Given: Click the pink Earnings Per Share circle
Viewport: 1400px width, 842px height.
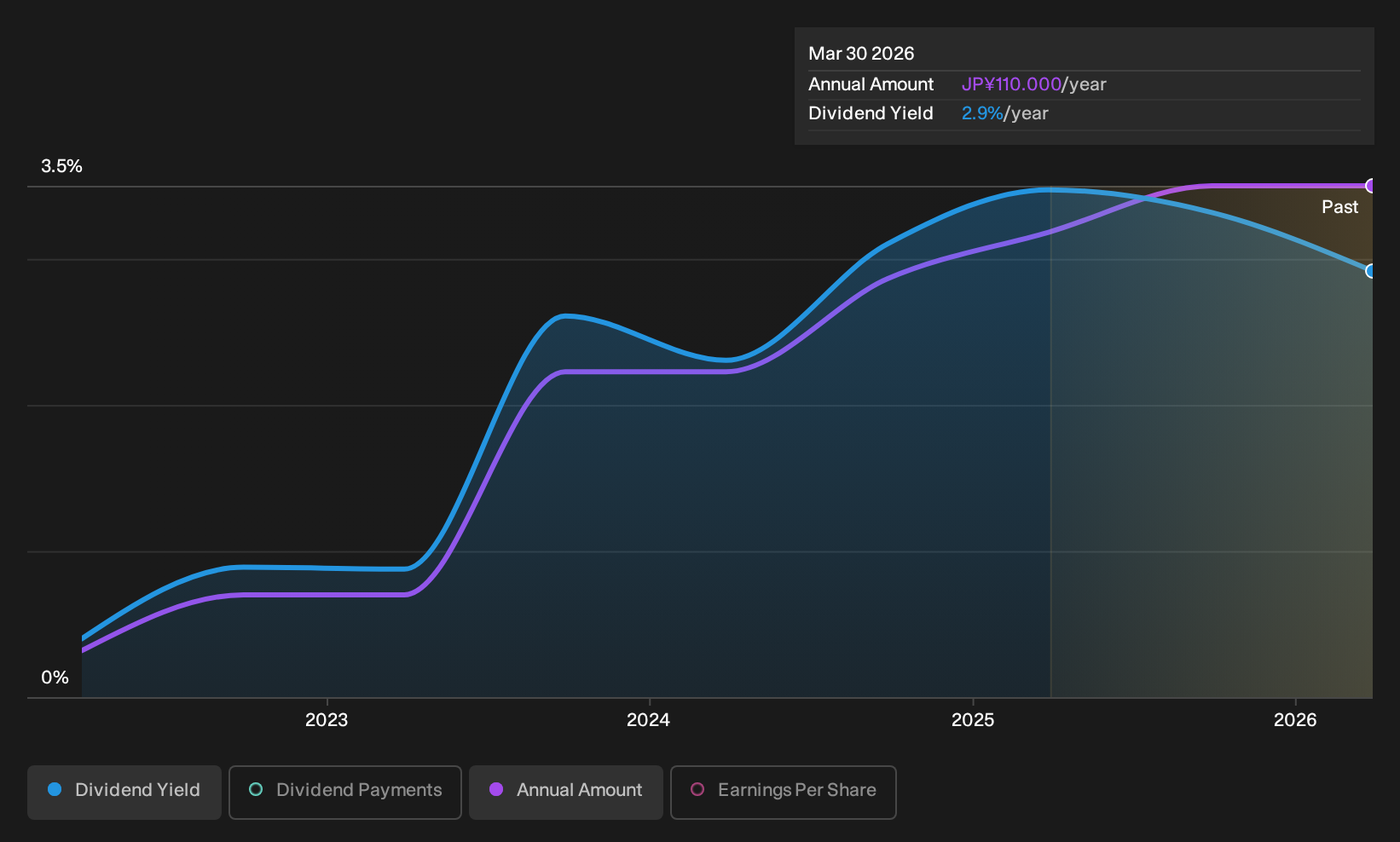Looking at the screenshot, I should [697, 790].
